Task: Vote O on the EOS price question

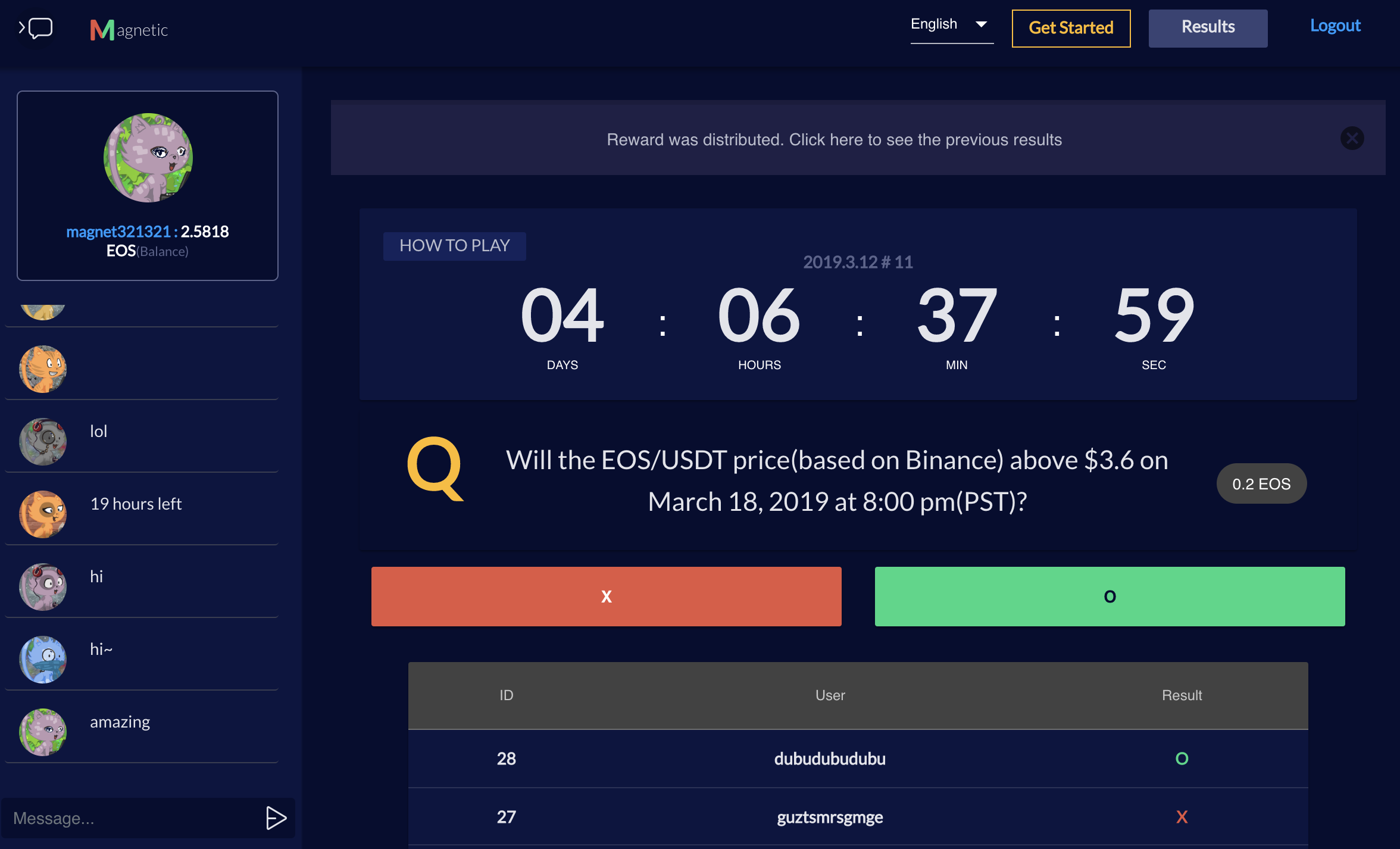Action: pos(1110,597)
